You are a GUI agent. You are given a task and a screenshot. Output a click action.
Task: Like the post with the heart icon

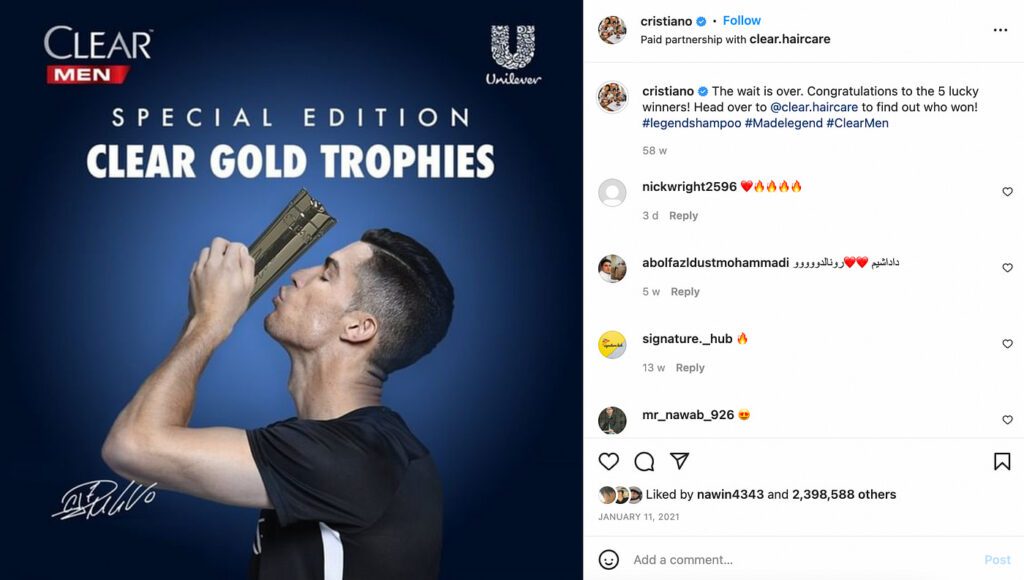pos(608,462)
